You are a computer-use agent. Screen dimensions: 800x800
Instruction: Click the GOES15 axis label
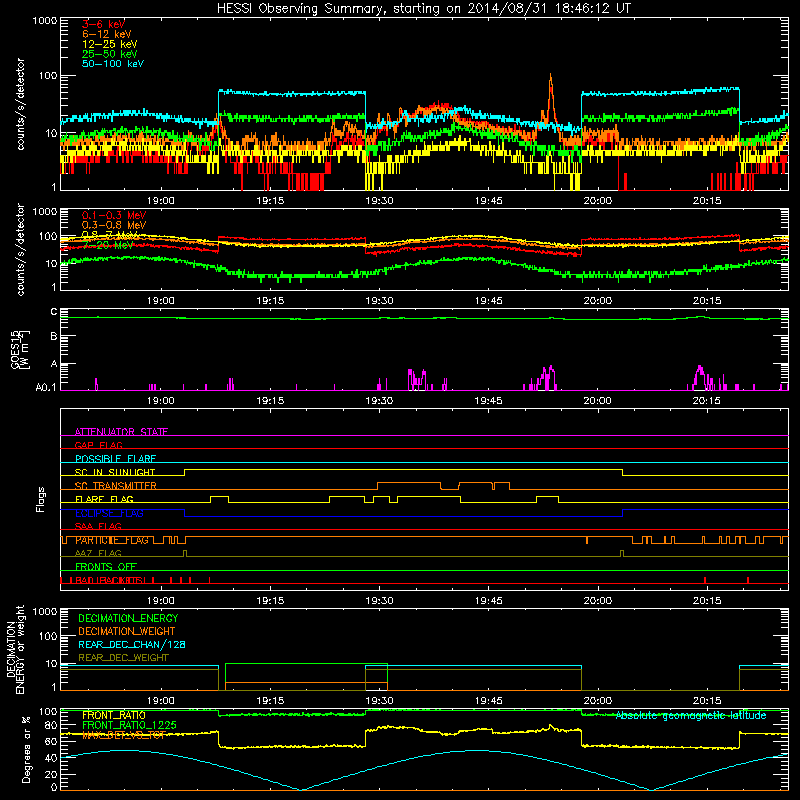pyautogui.click(x=20, y=349)
